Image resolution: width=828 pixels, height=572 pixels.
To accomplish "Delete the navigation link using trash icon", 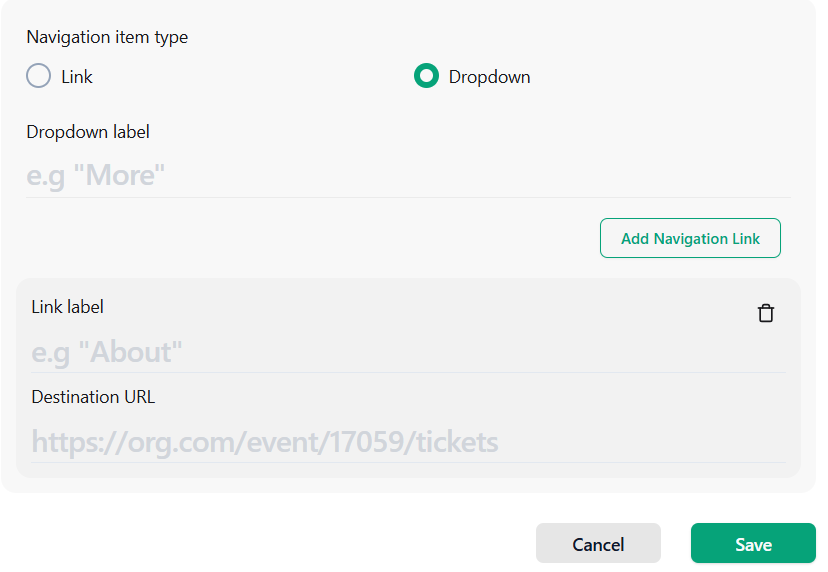I will [766, 313].
